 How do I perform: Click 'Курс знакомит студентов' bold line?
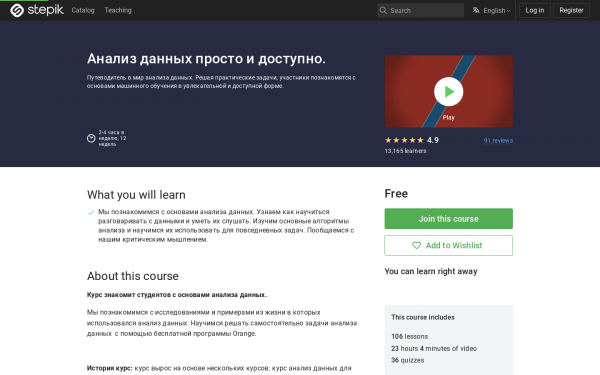pyautogui.click(x=177, y=295)
